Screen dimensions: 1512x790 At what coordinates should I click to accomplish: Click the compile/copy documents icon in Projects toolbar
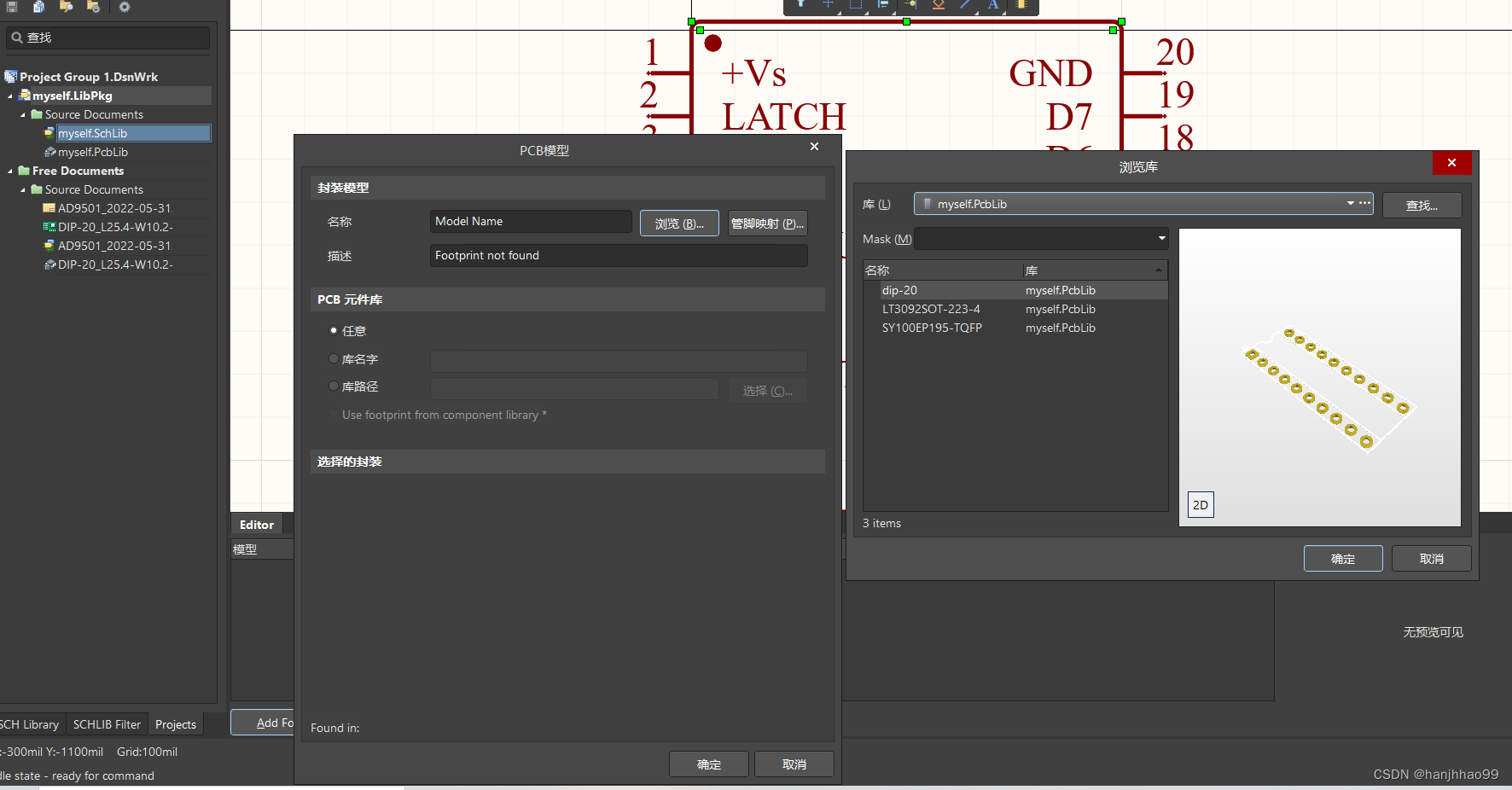click(x=38, y=6)
